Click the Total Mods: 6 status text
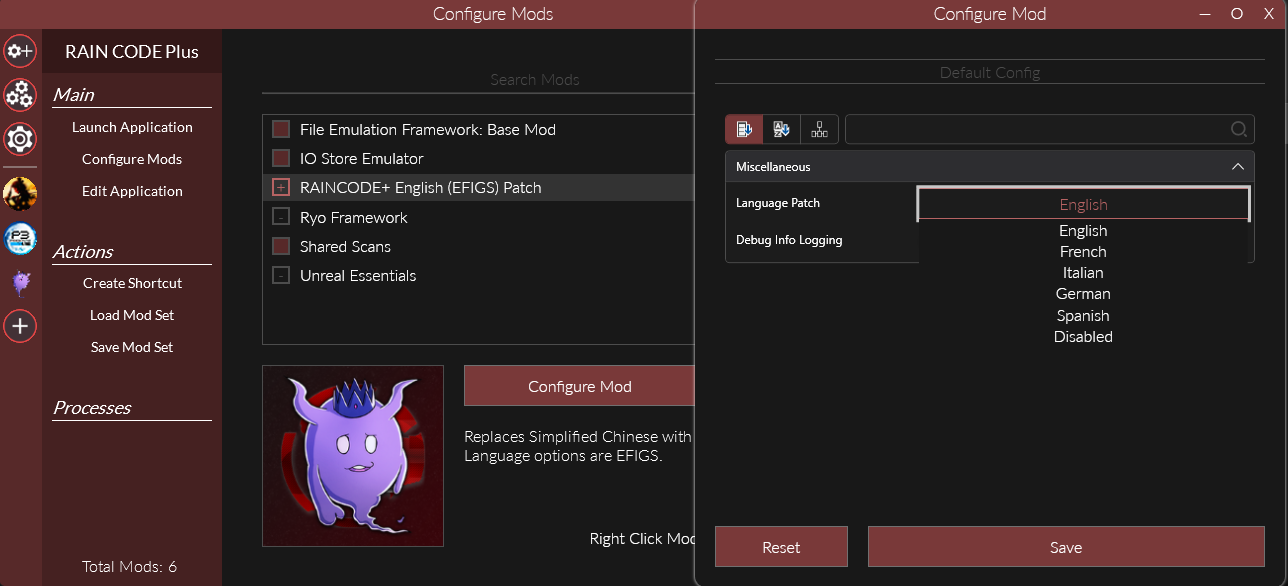The height and width of the screenshot is (586, 1288). point(130,567)
